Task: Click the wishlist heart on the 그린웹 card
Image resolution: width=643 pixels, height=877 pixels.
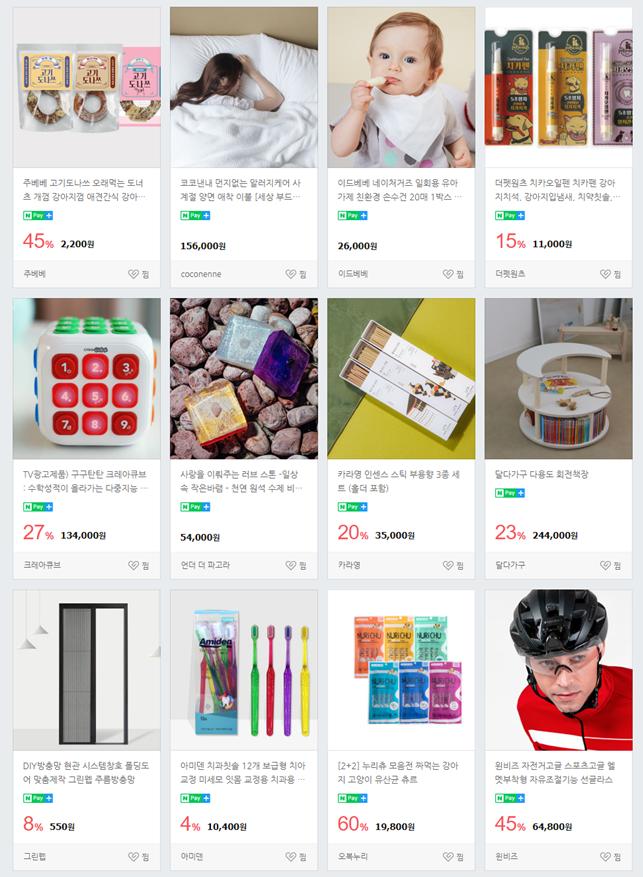Action: point(138,857)
